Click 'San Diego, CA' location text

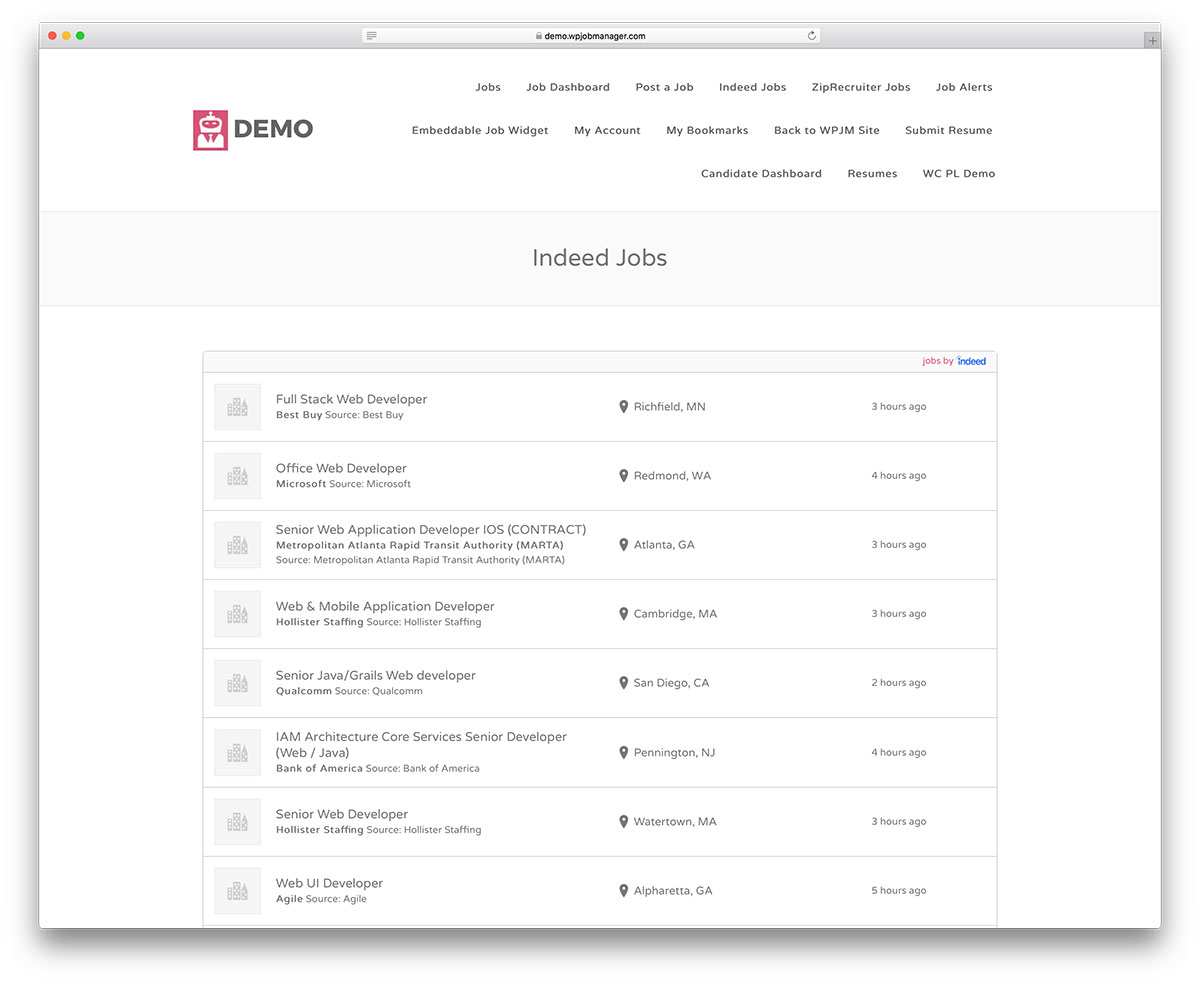[671, 683]
